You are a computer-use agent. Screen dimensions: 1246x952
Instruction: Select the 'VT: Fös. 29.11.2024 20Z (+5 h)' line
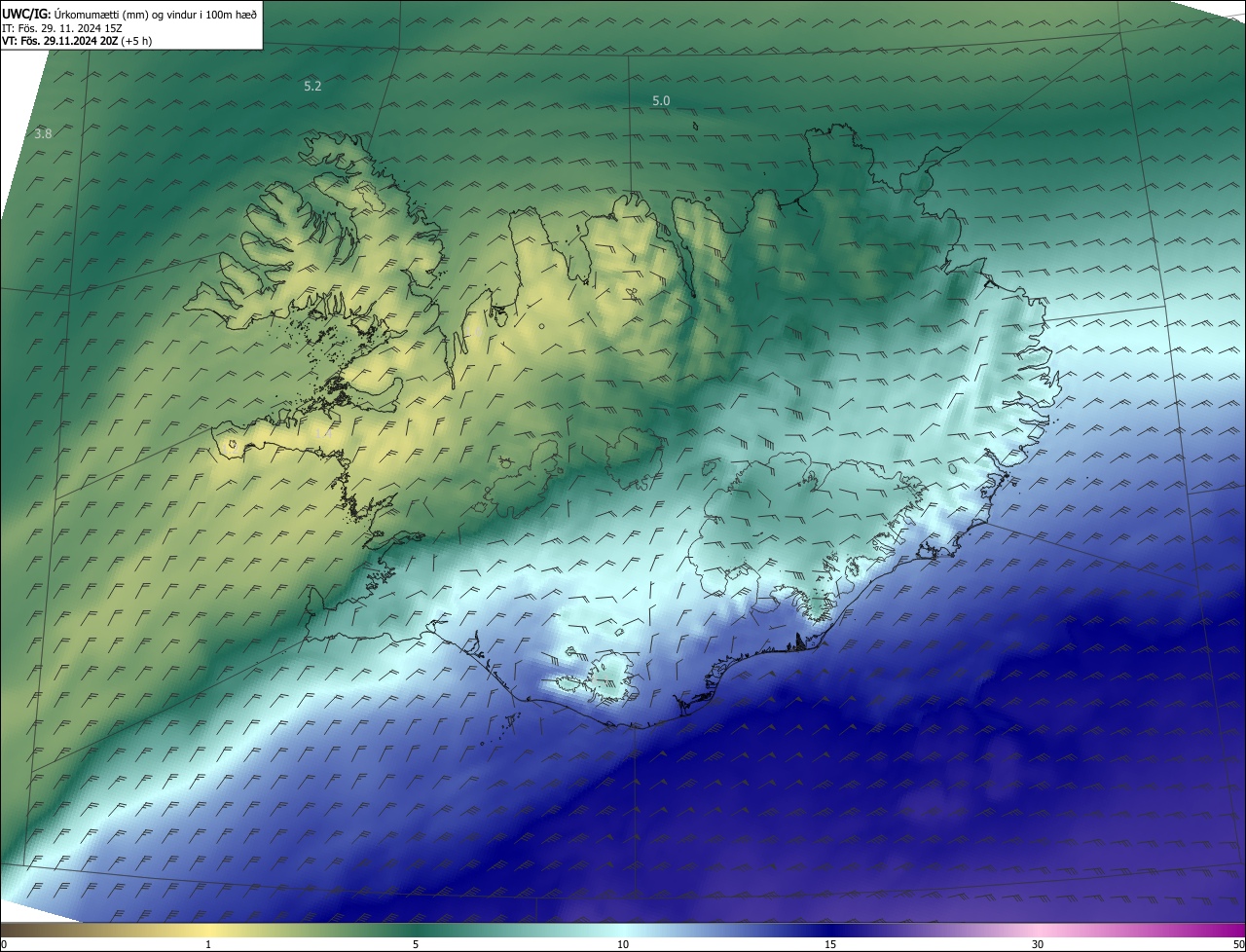(x=77, y=41)
